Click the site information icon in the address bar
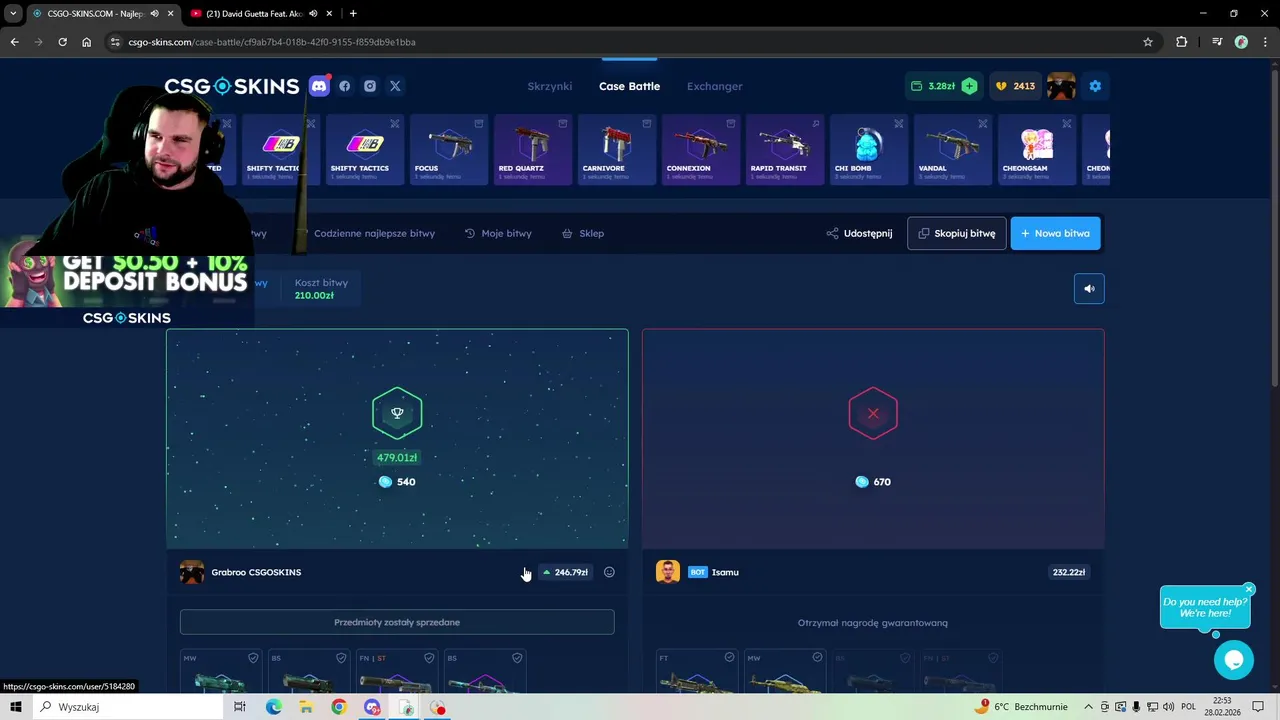Screen dimensions: 1280x720 [x=115, y=42]
